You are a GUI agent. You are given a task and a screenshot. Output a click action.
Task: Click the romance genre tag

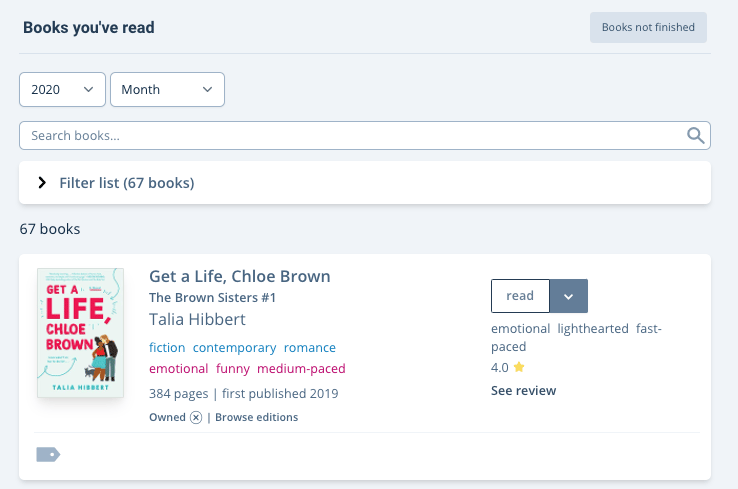[310, 348]
